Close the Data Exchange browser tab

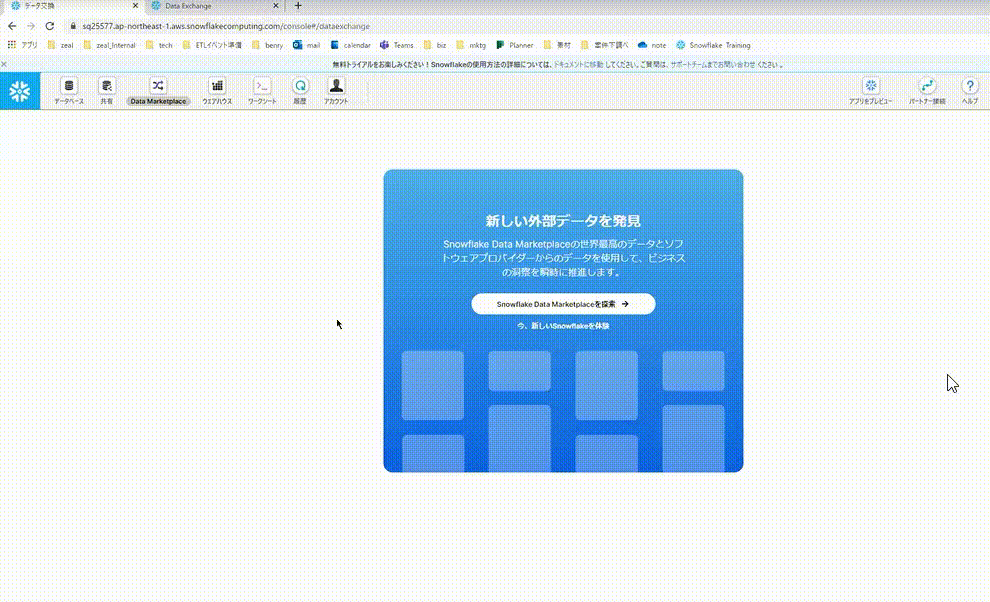click(276, 6)
